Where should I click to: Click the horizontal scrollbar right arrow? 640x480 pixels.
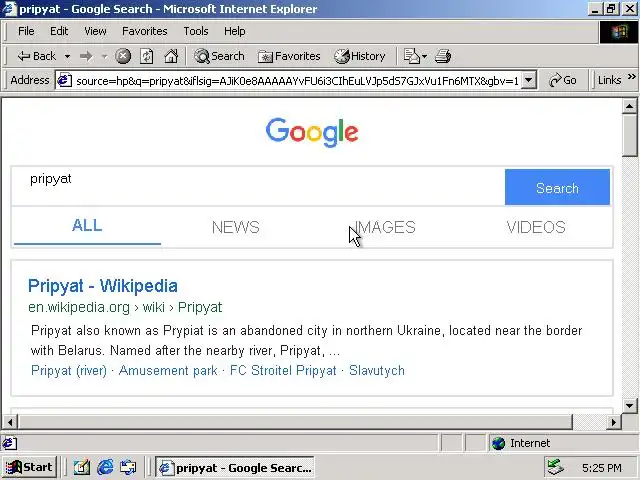coord(613,422)
